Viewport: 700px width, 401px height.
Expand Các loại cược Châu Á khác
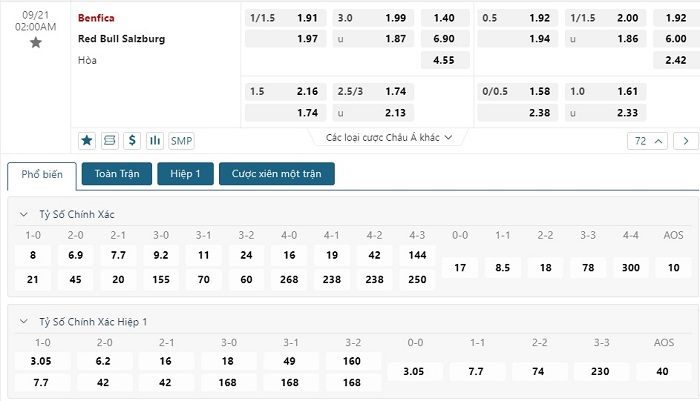(388, 138)
